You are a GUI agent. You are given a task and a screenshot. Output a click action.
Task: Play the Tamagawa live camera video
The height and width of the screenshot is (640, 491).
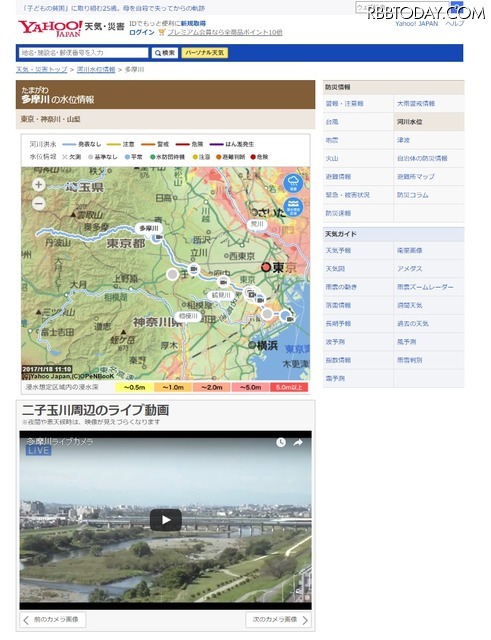[x=166, y=520]
